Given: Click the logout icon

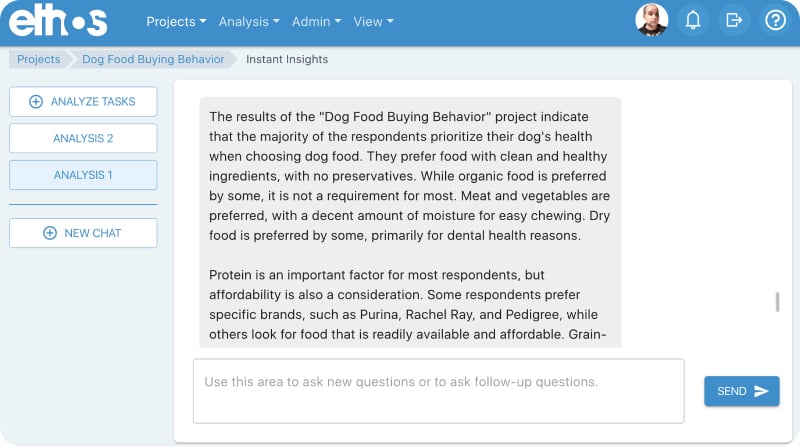Looking at the screenshot, I should (x=734, y=20).
